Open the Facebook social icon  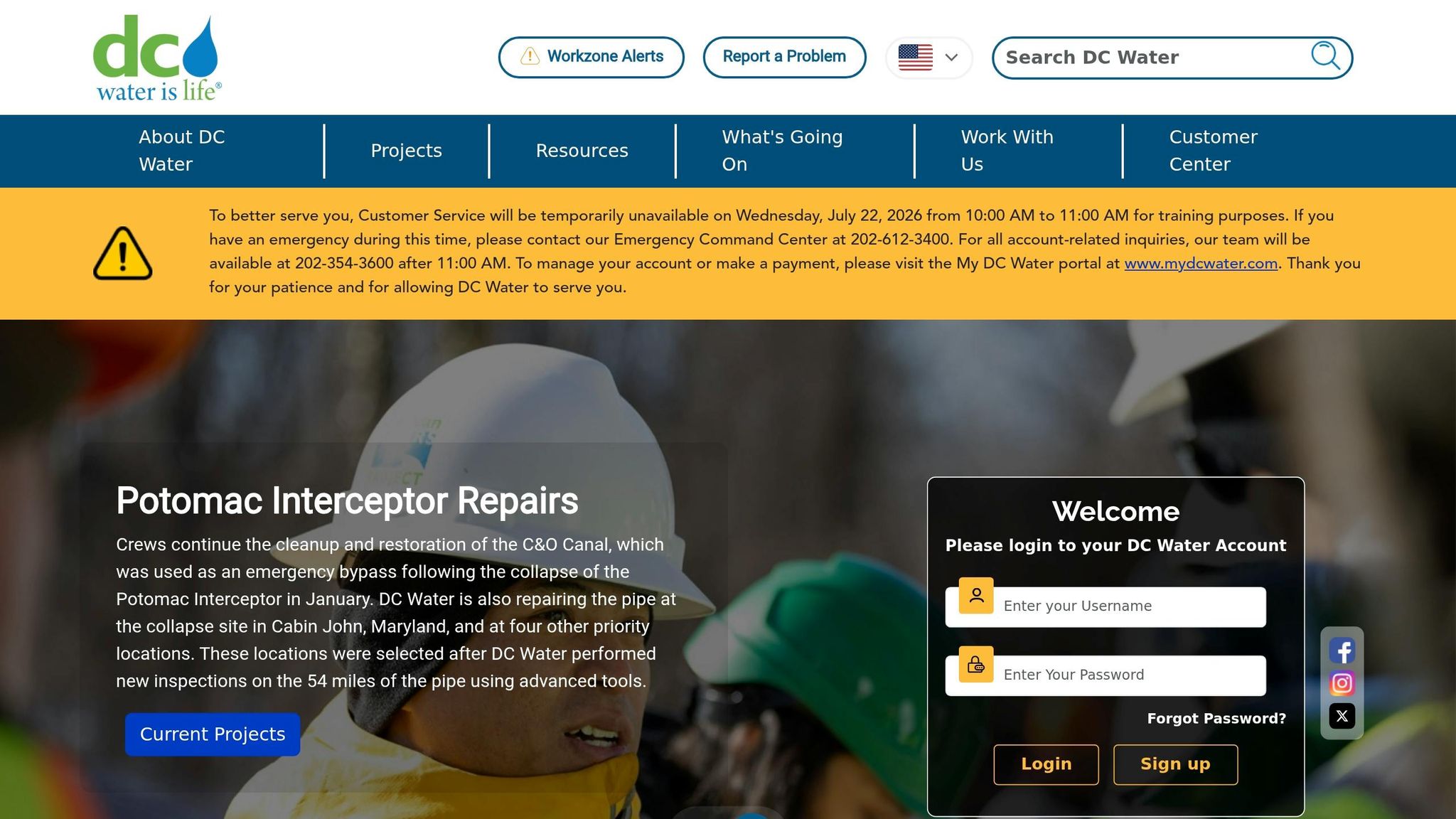[1342, 651]
